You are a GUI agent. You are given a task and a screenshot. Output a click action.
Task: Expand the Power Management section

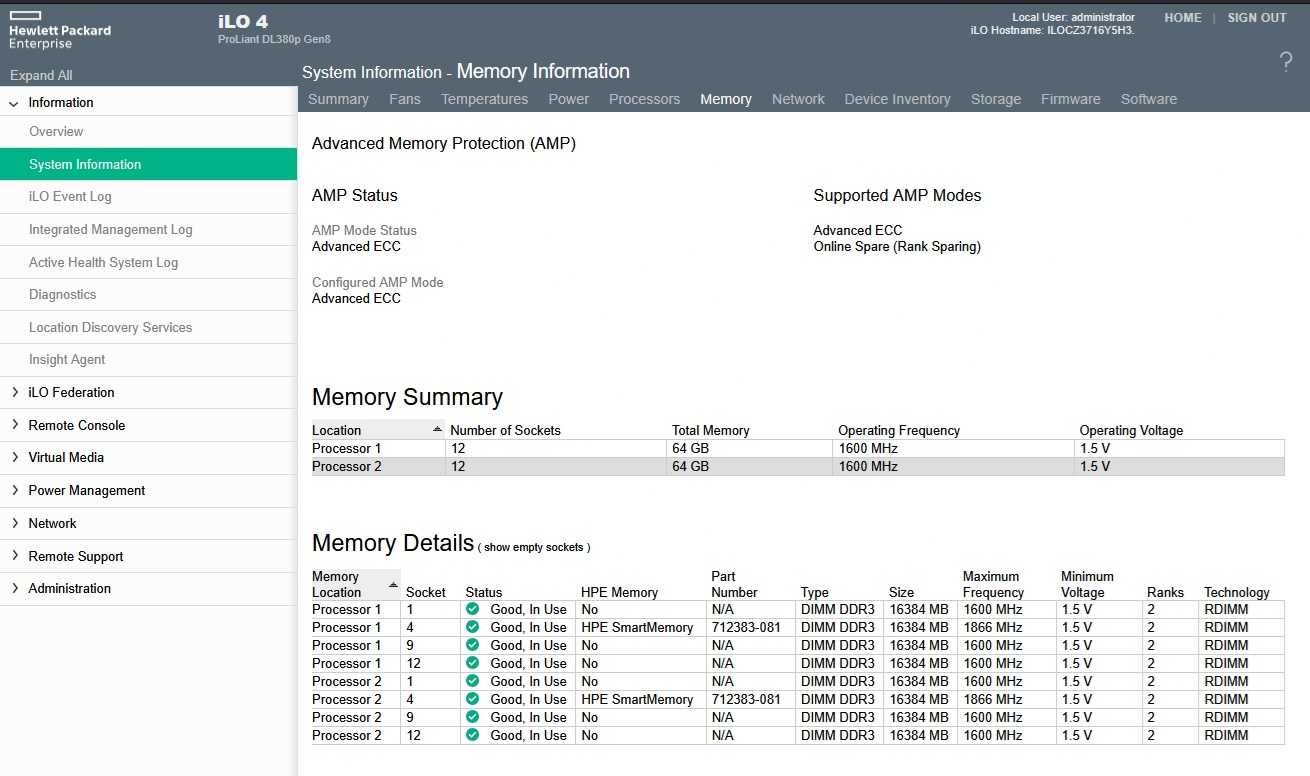[x=14, y=490]
